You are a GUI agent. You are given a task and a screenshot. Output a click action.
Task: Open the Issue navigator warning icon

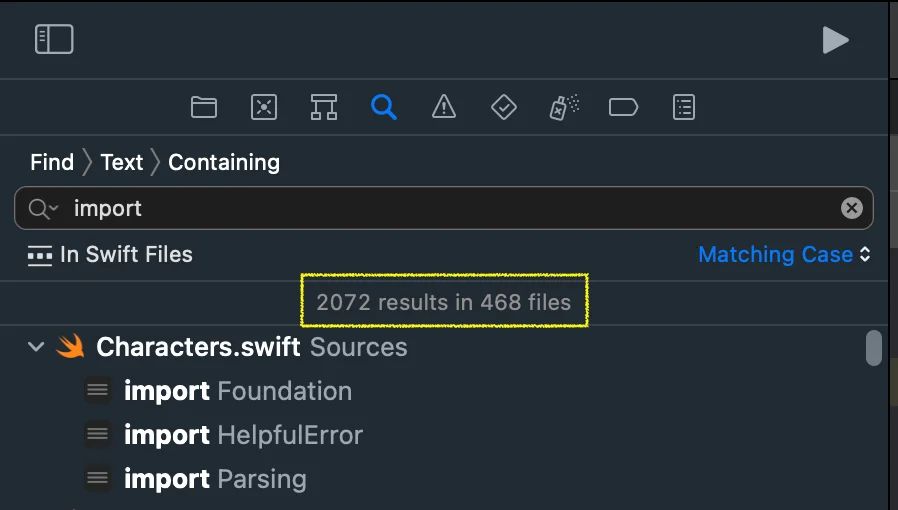(444, 107)
